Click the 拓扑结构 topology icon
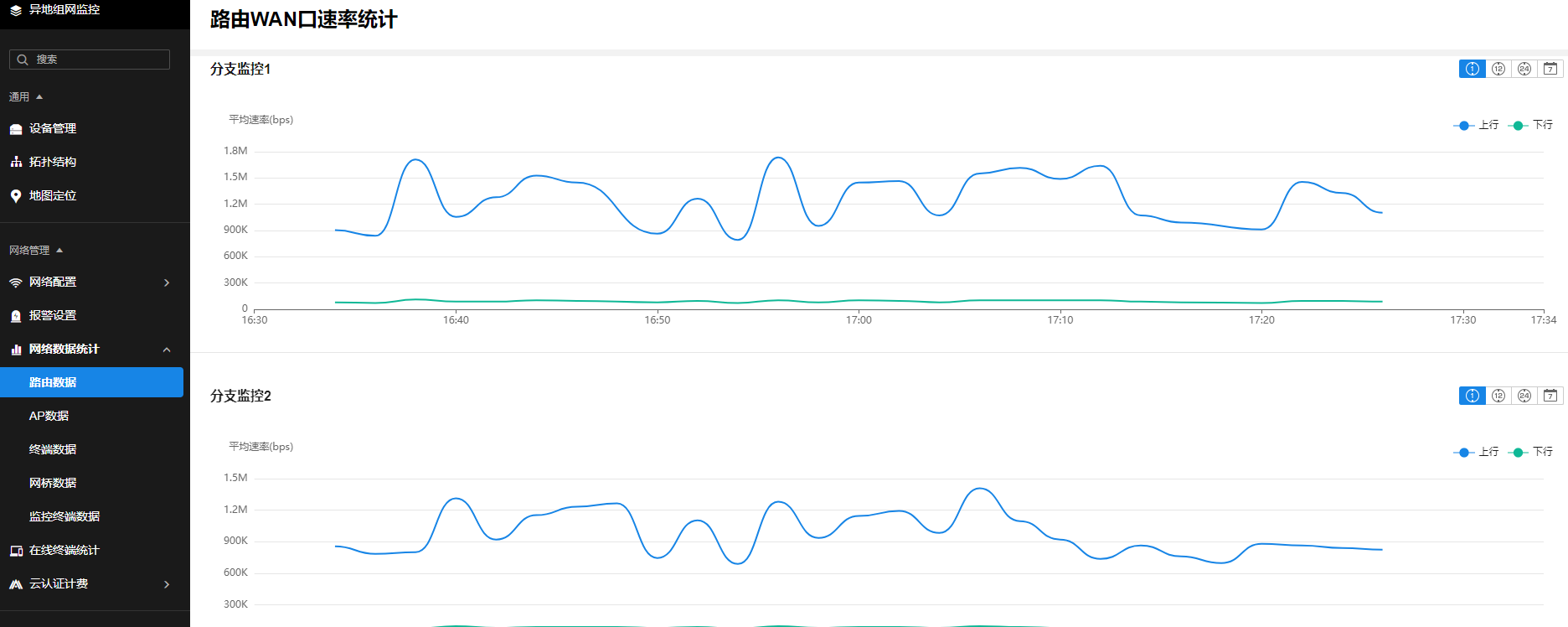The image size is (1568, 627). point(16,162)
